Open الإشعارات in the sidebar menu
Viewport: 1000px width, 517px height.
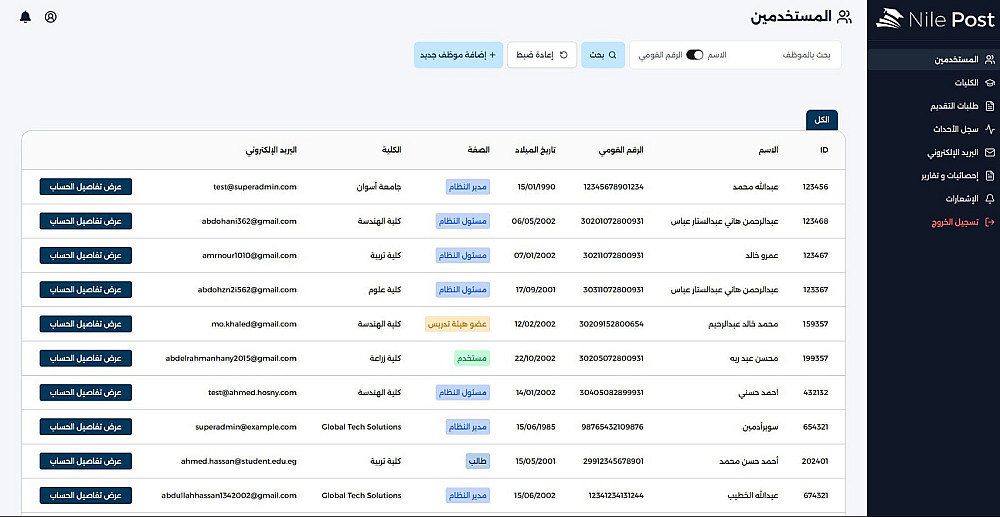click(x=933, y=199)
